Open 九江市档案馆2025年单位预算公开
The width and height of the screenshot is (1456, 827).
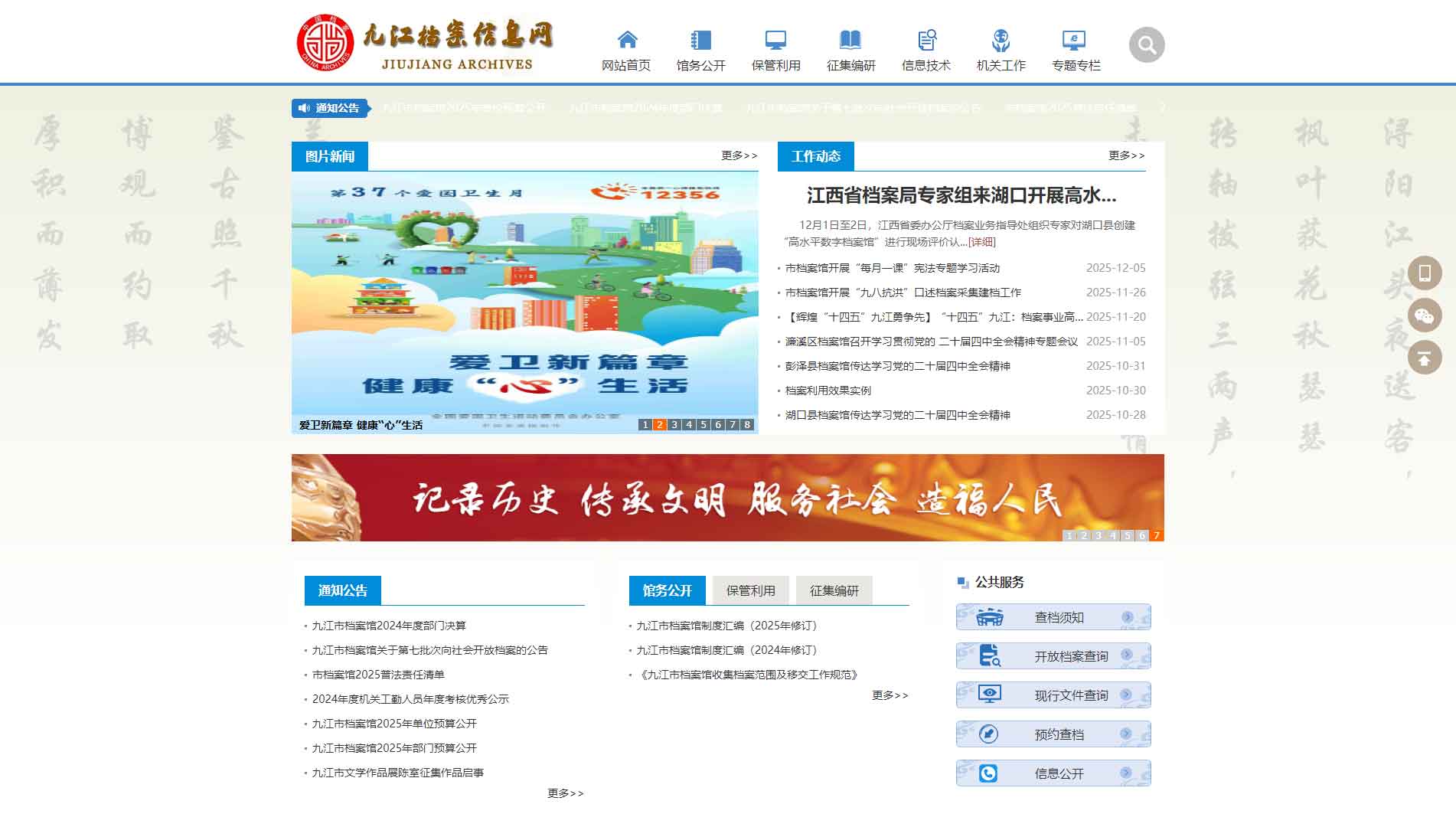point(394,724)
